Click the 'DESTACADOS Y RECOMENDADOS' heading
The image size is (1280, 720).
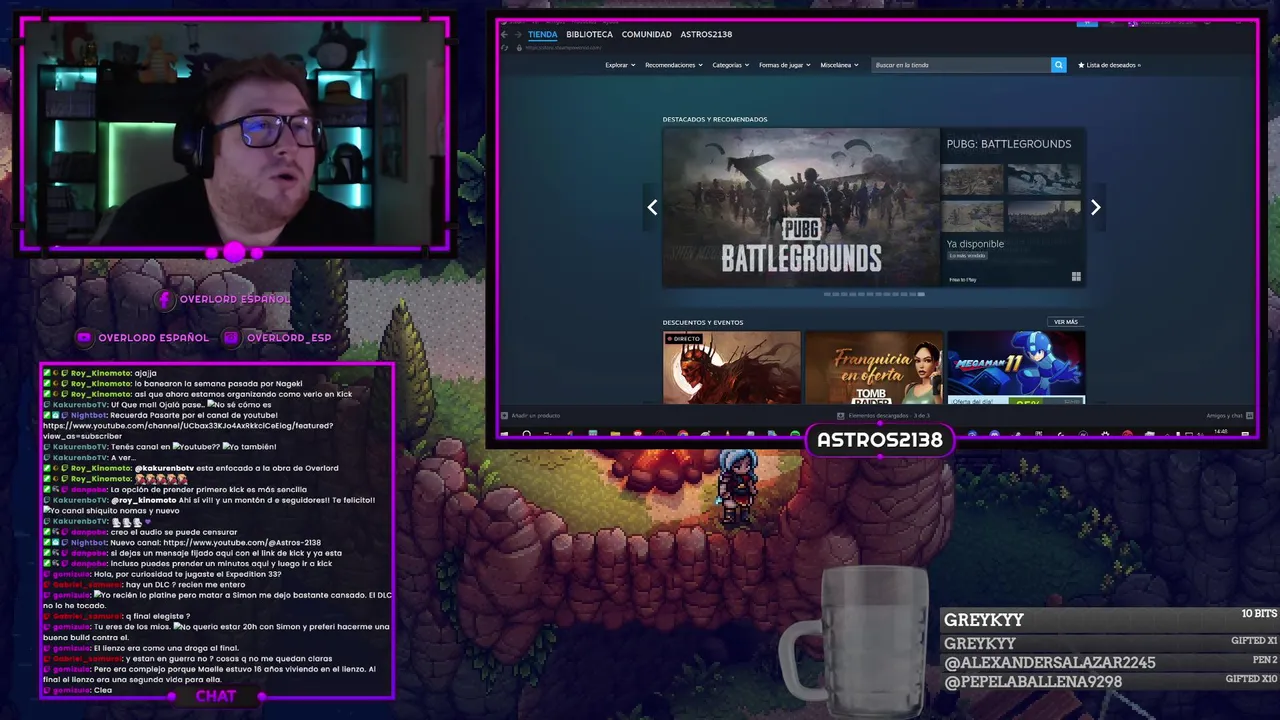(x=715, y=119)
